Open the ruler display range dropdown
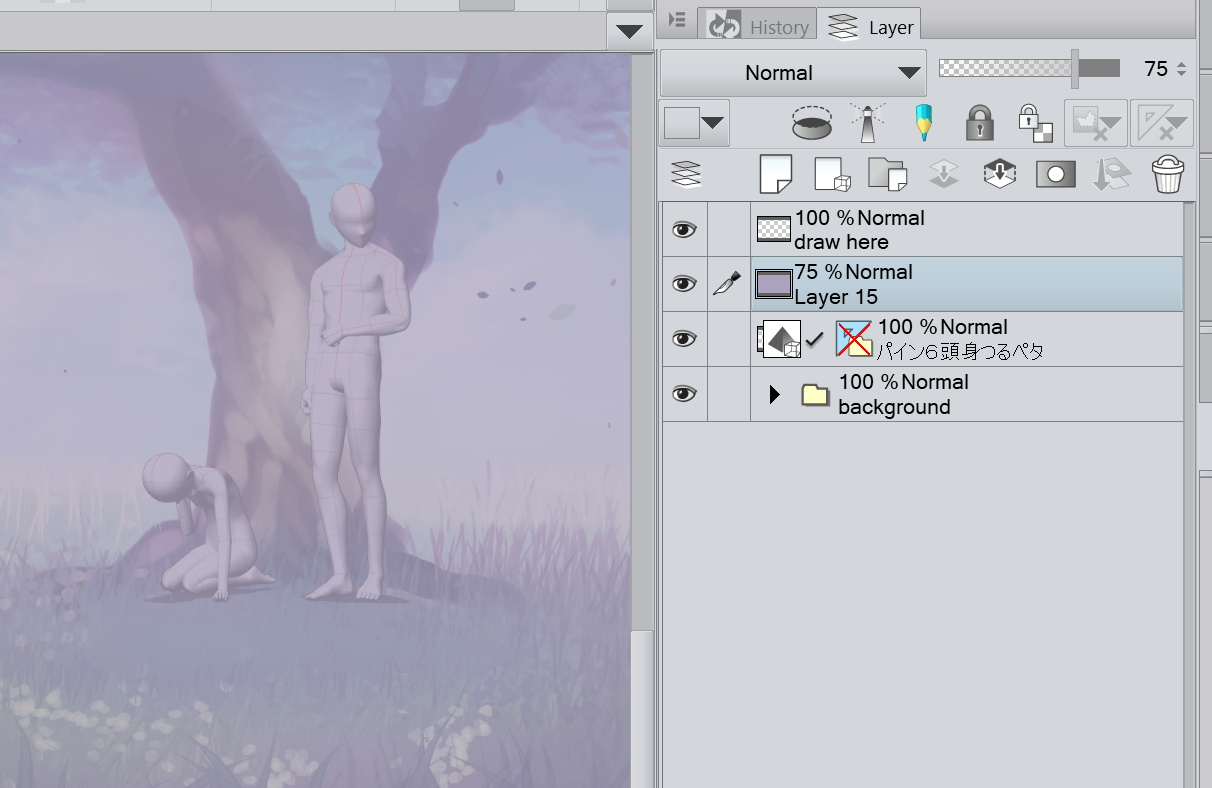This screenshot has width=1212, height=788. [x=1161, y=123]
